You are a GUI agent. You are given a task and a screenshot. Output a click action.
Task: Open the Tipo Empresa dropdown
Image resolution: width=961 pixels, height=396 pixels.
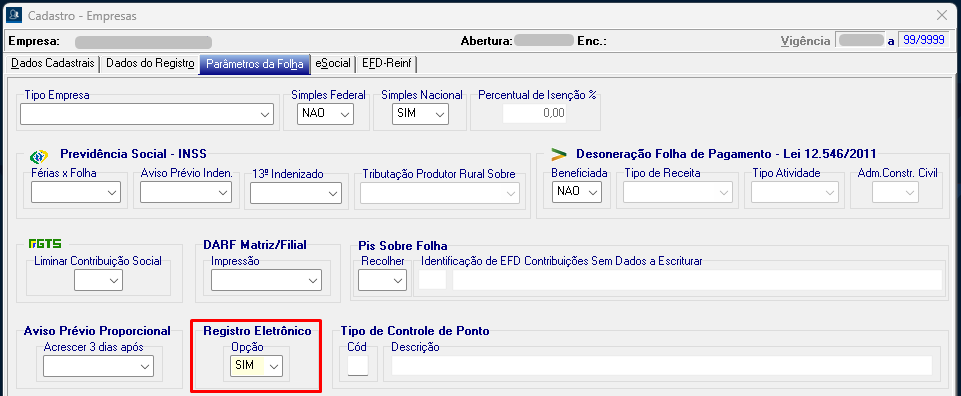click(x=146, y=115)
